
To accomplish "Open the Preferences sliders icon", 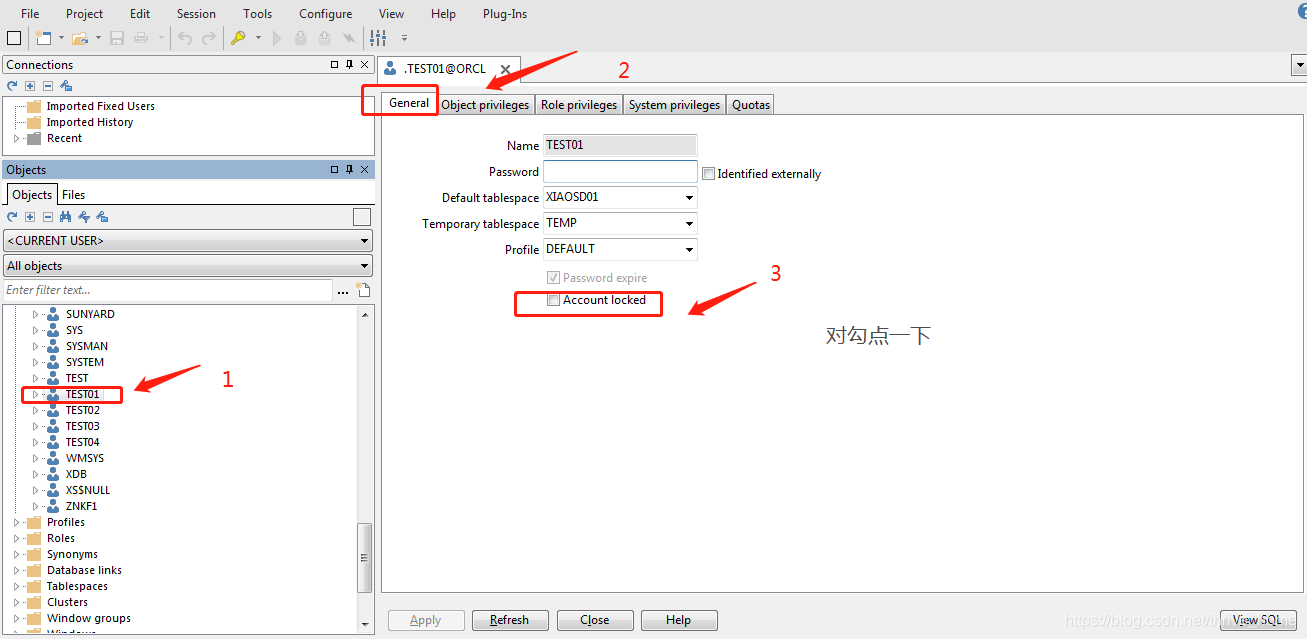I will coord(378,38).
